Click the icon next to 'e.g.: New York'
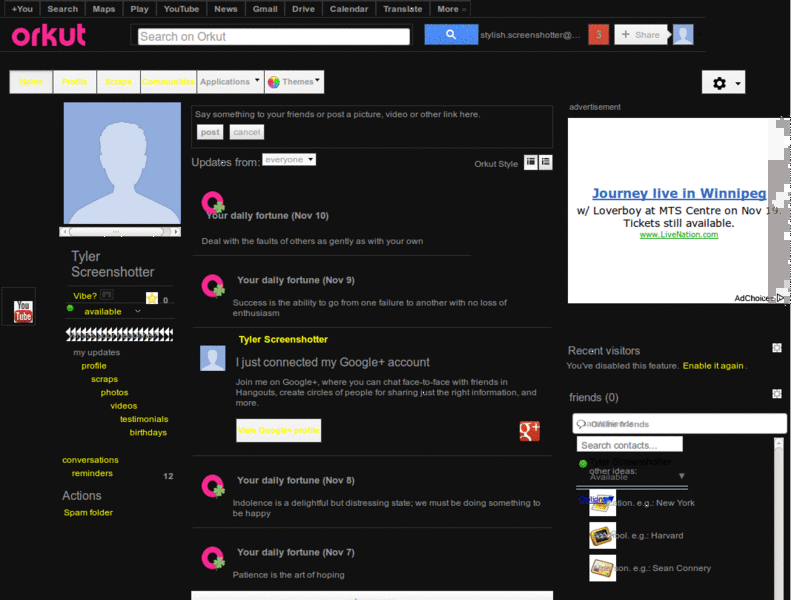Screen dimensions: 800x600 pyautogui.click(x=602, y=503)
